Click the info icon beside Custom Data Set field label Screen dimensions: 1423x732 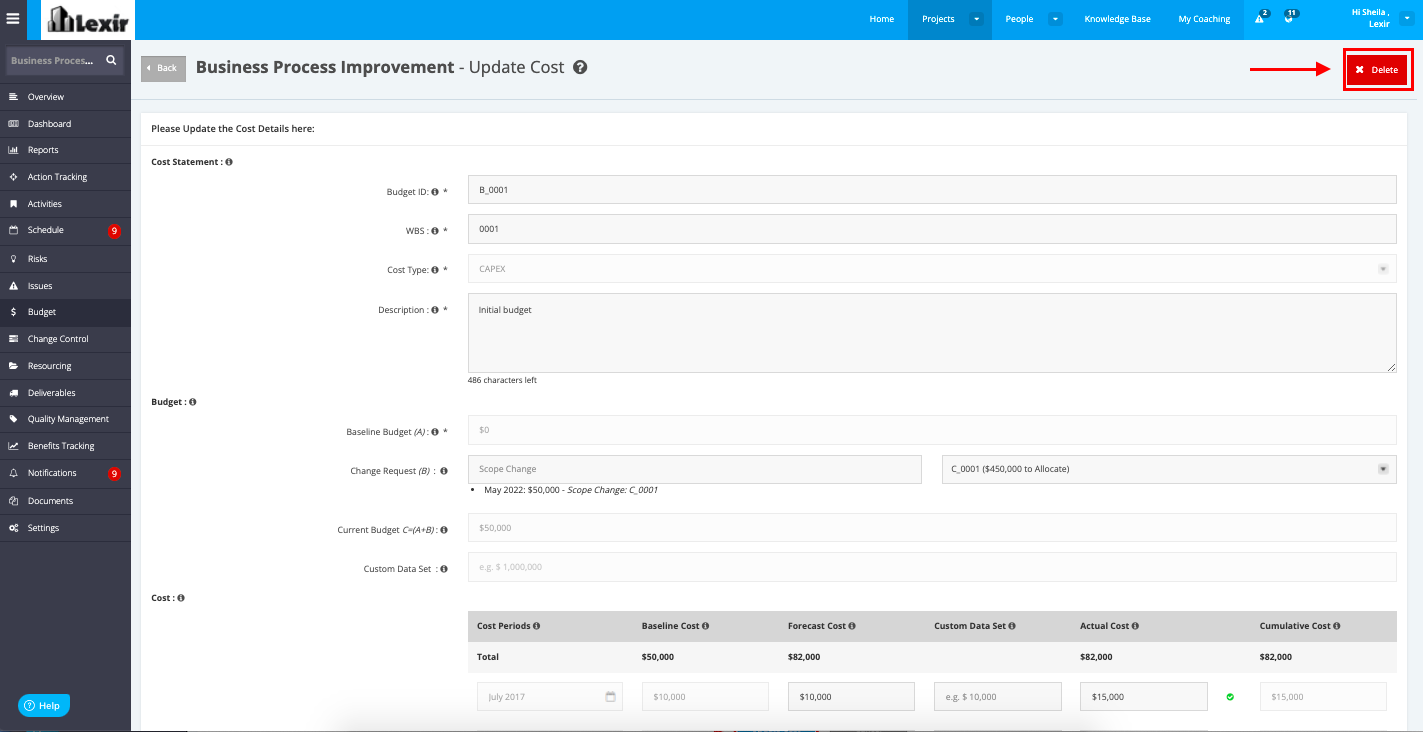[x=443, y=569]
